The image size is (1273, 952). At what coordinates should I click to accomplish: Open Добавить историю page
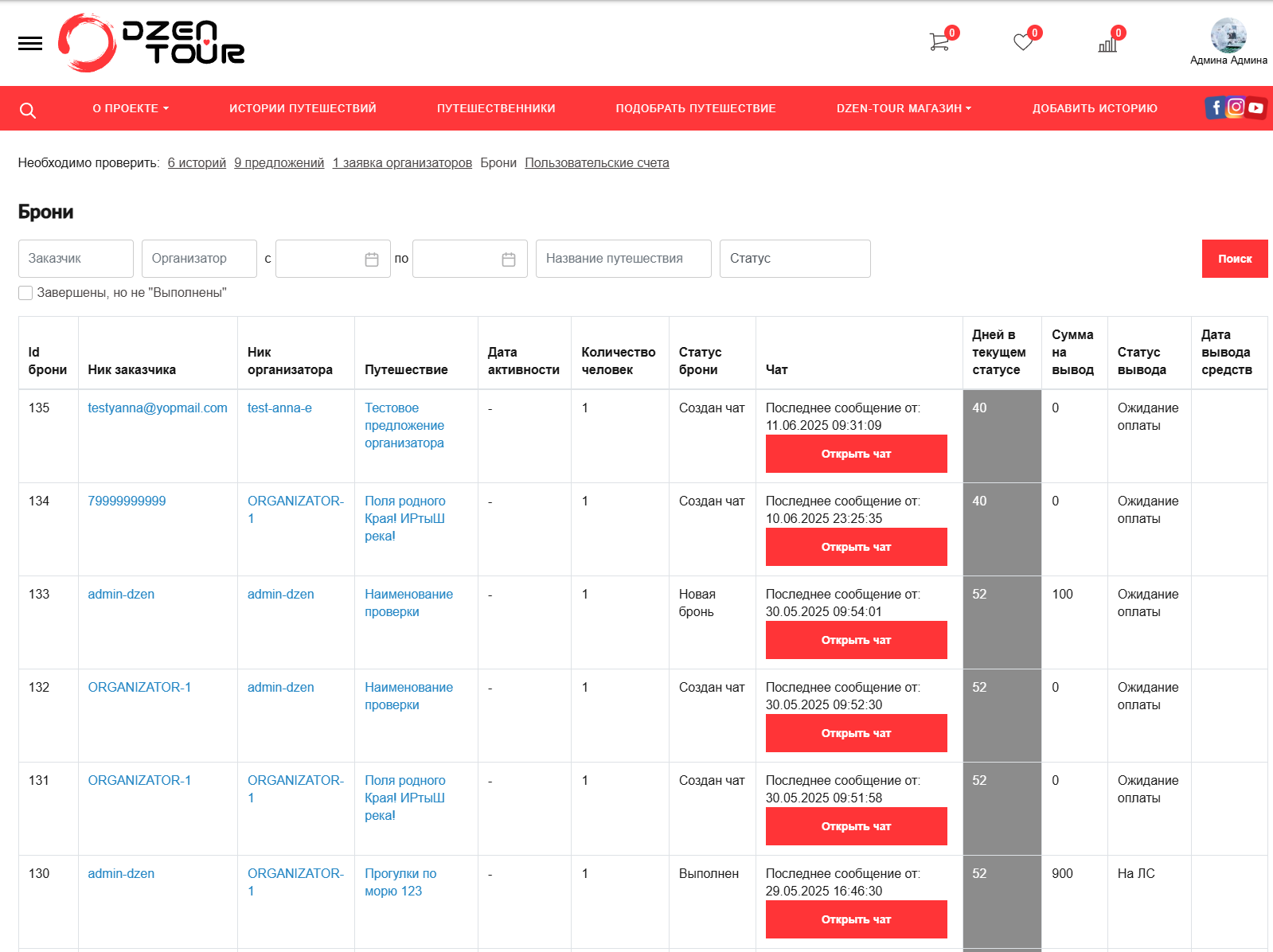[x=1095, y=108]
